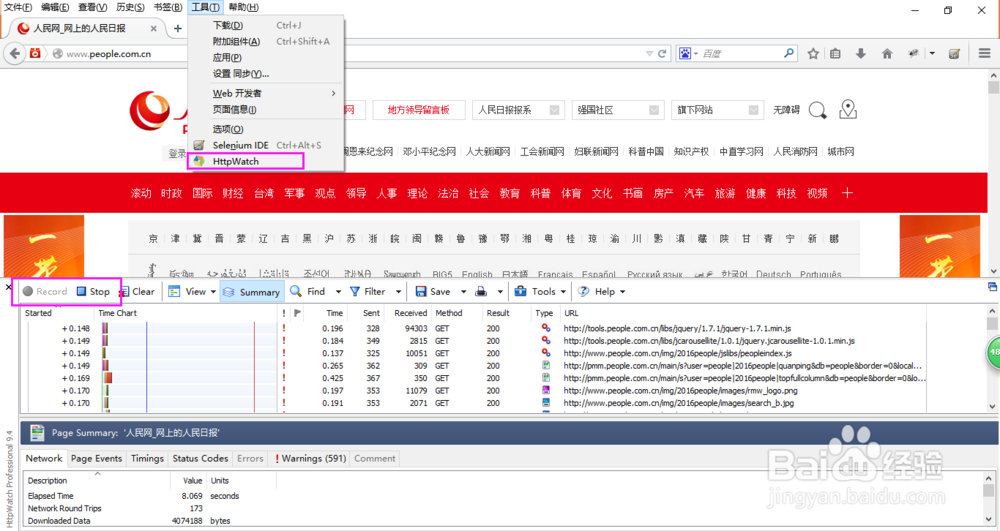The width and height of the screenshot is (1000, 531).
Task: Go to the Firefox home page icon
Action: (886, 54)
